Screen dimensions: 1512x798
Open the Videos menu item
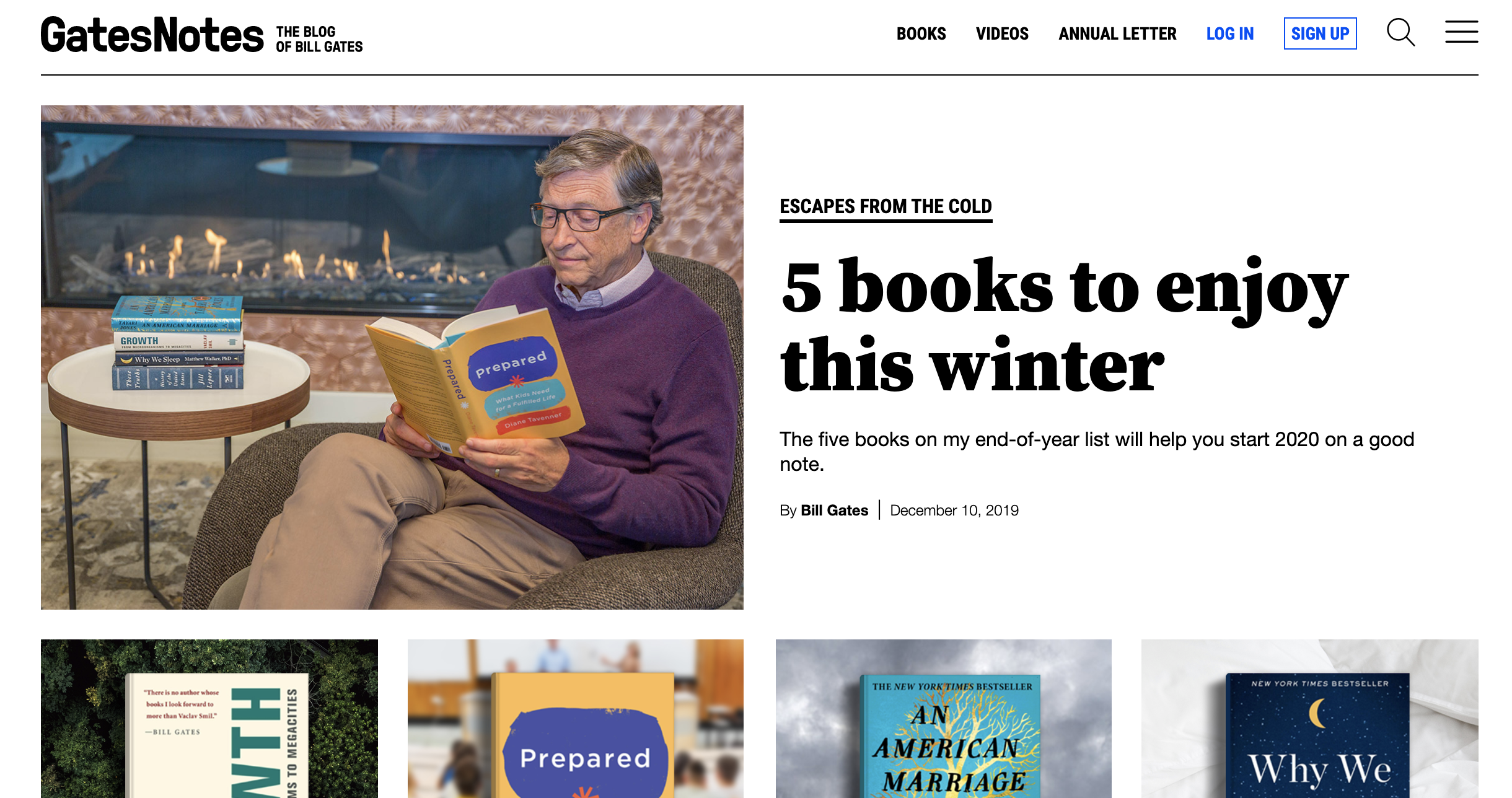coord(1002,33)
